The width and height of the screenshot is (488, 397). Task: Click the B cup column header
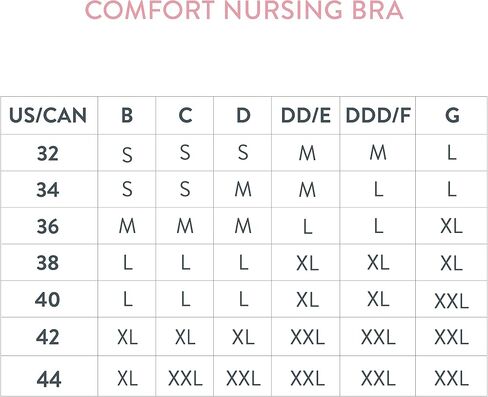click(127, 116)
